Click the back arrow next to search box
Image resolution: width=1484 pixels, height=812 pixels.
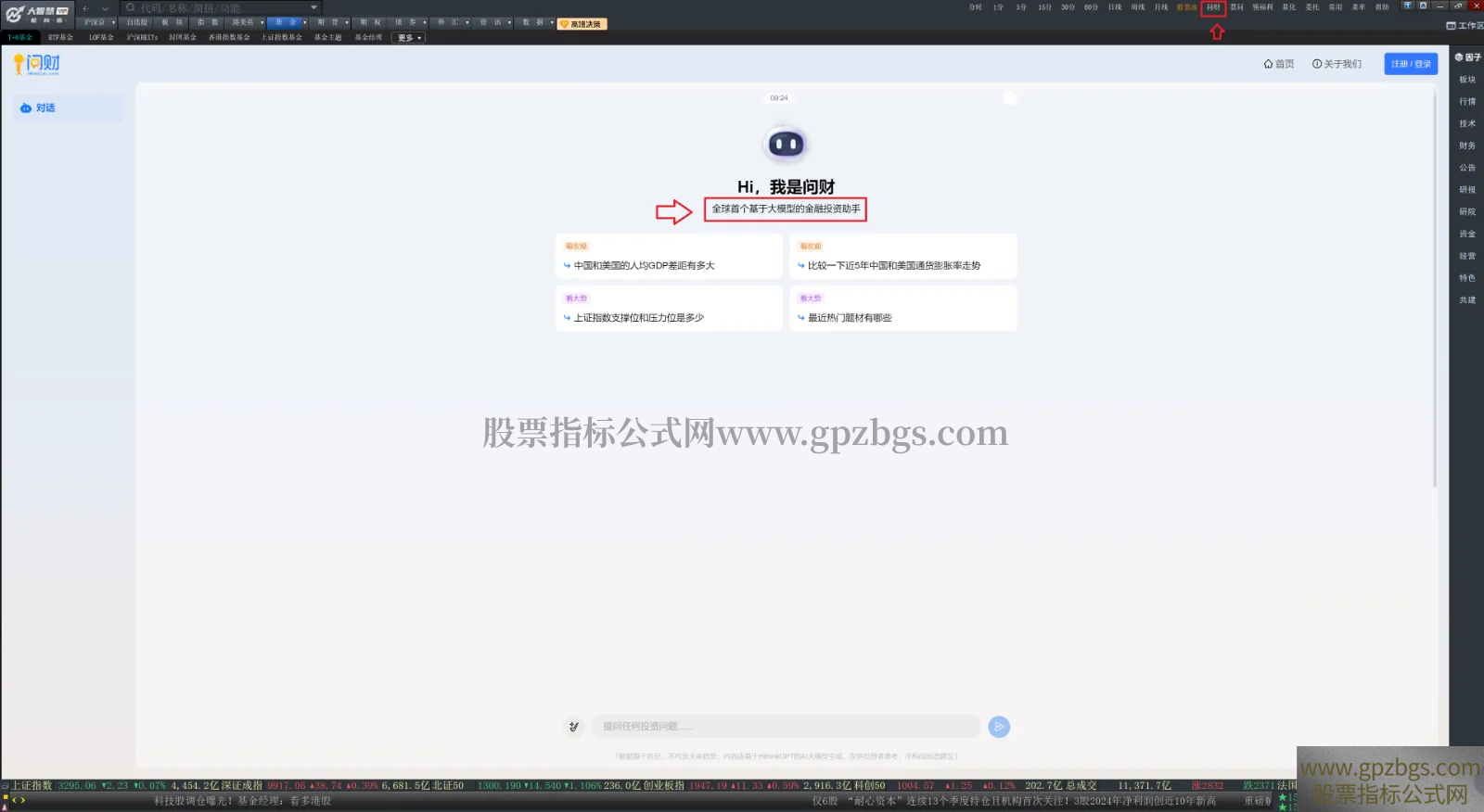click(85, 8)
